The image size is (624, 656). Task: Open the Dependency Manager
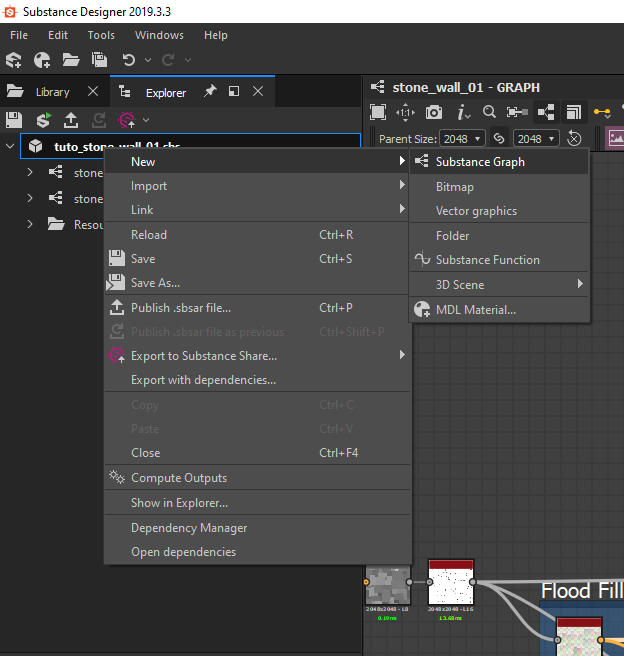(x=257, y=528)
